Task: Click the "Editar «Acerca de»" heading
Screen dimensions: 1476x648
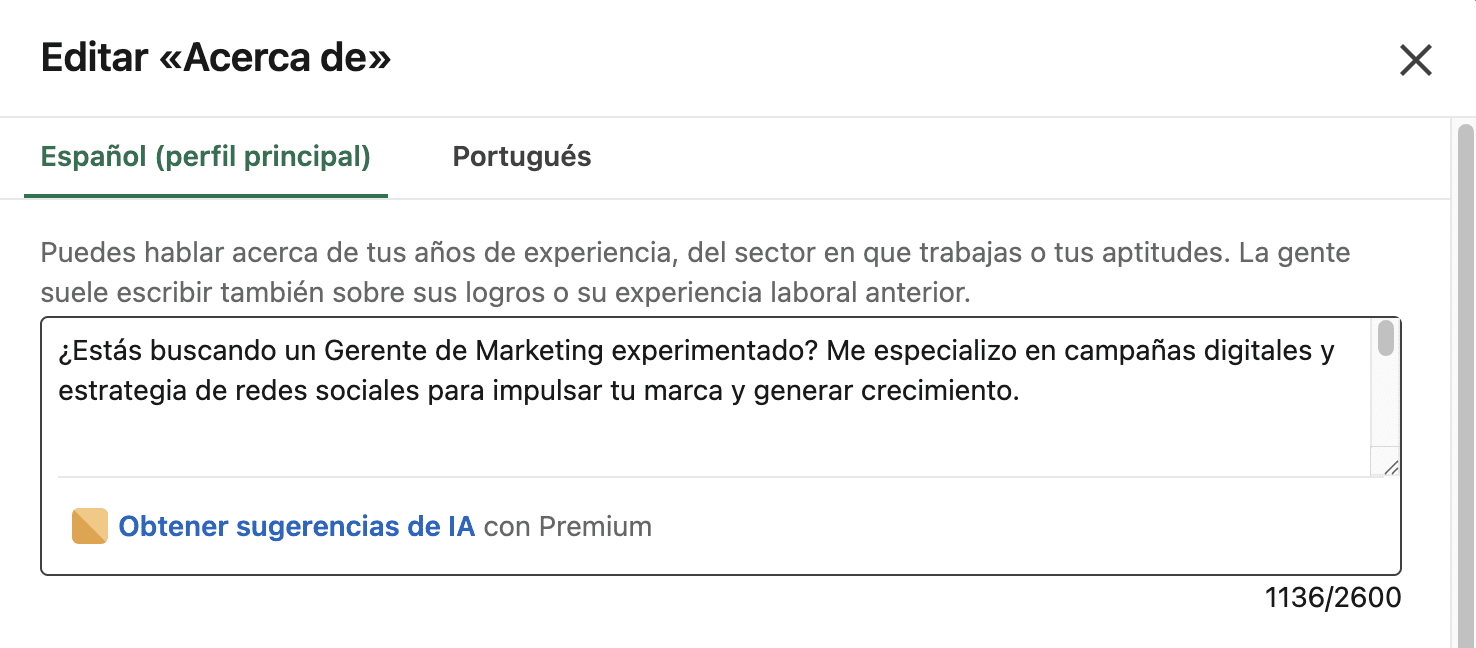Action: pos(215,58)
